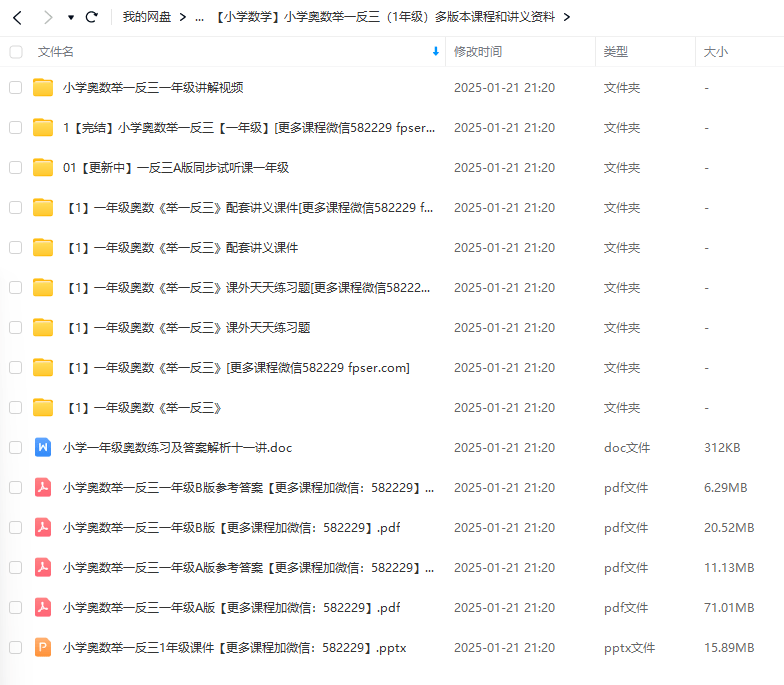784x685 pixels.
Task: Sort by 修改时间 column
Action: (x=478, y=52)
